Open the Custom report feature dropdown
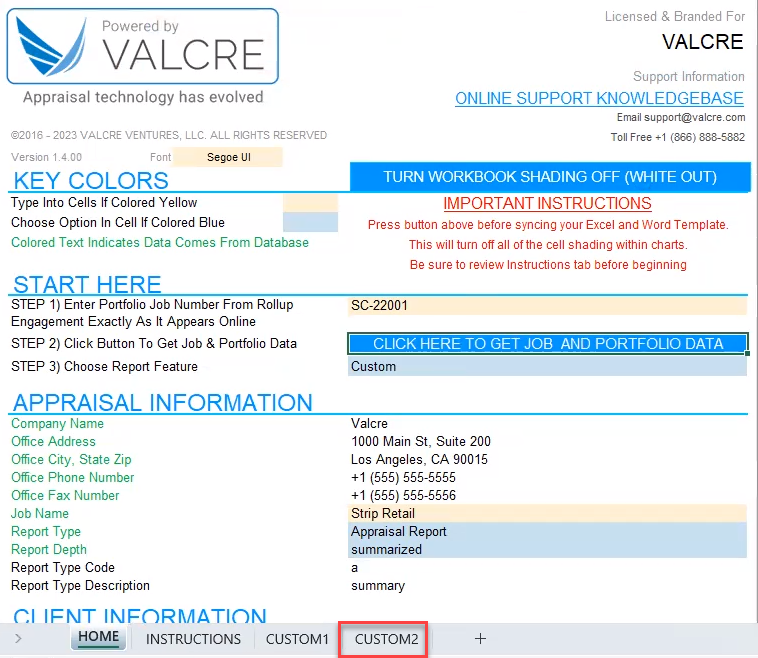 point(547,366)
